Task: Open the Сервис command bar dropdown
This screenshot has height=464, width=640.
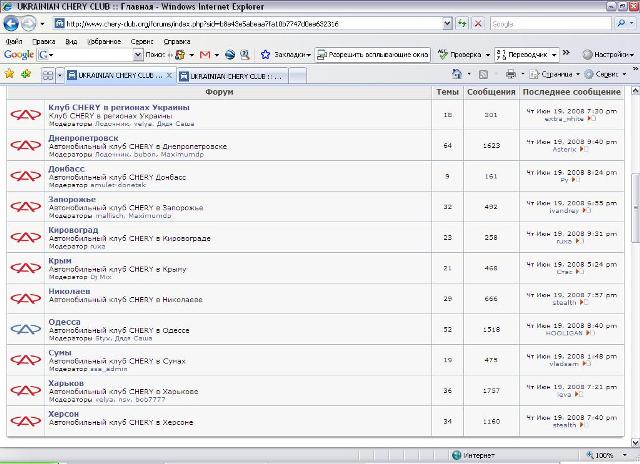Action: pyautogui.click(x=624, y=74)
